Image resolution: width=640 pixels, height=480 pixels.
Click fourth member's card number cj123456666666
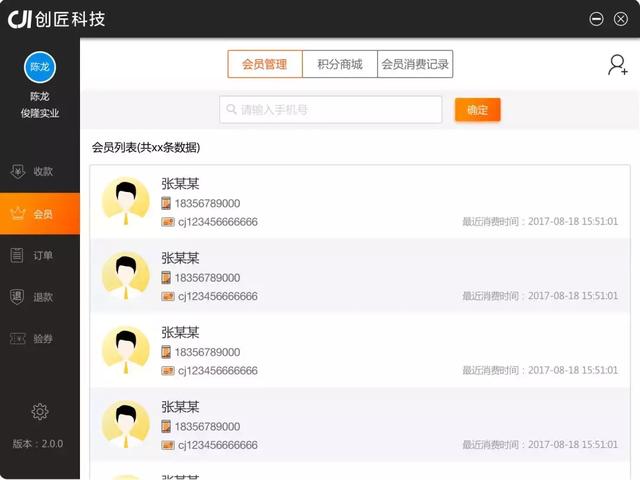[x=218, y=445]
